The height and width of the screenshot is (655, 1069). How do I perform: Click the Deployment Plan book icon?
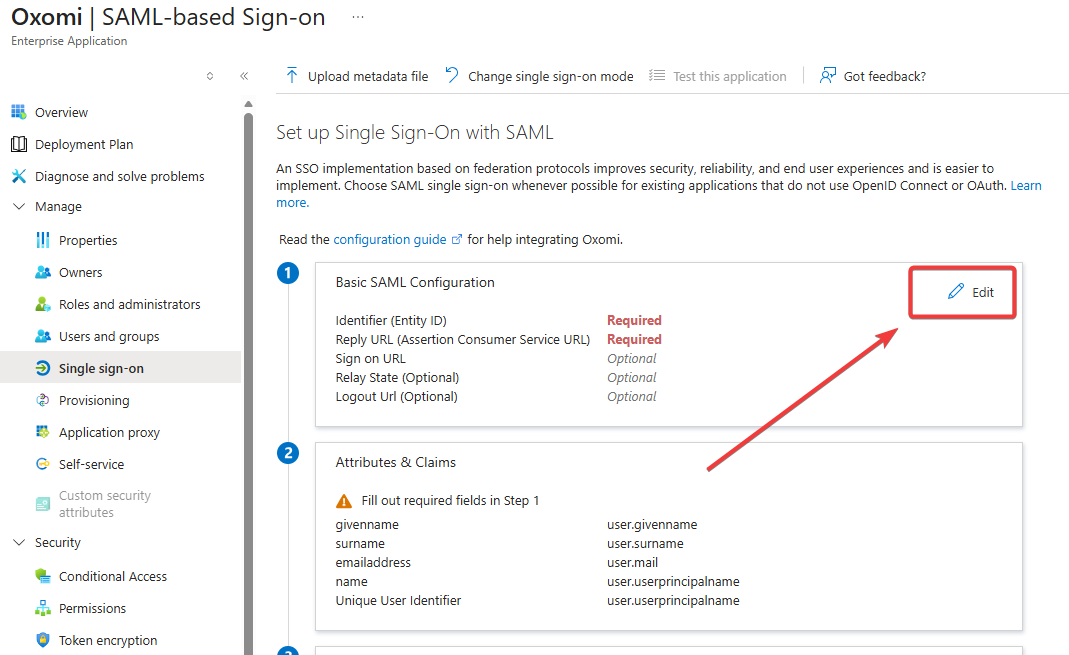(18, 144)
